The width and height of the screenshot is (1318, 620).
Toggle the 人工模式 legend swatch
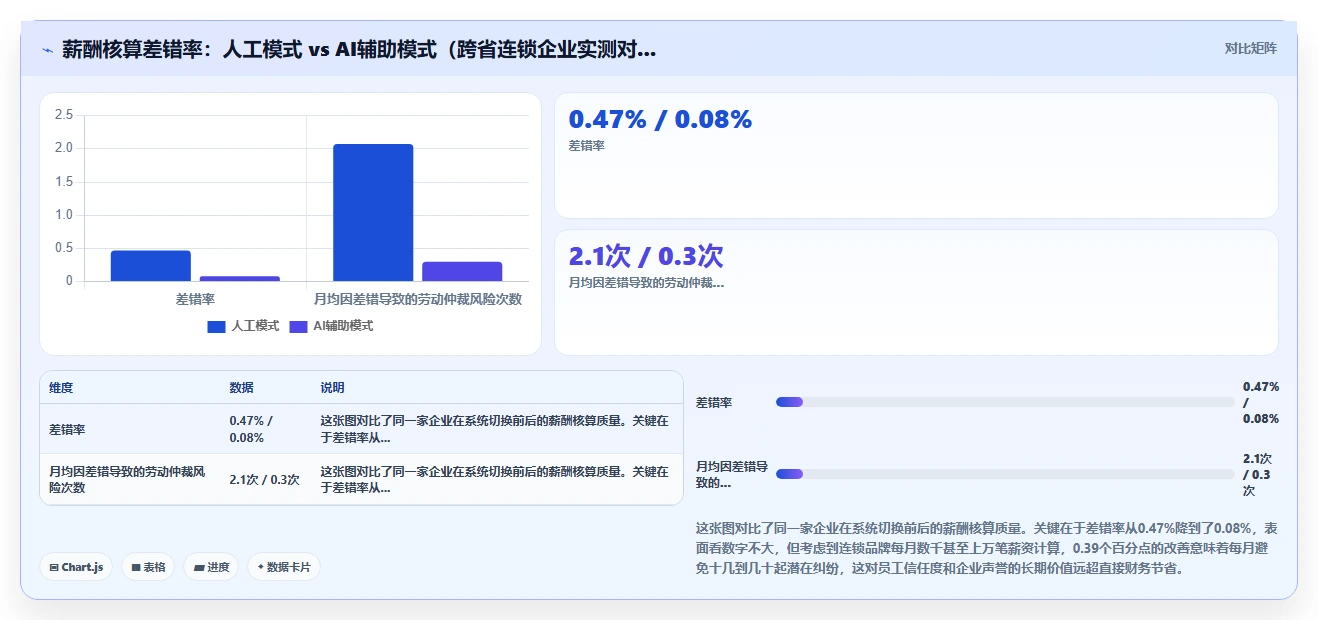216,326
